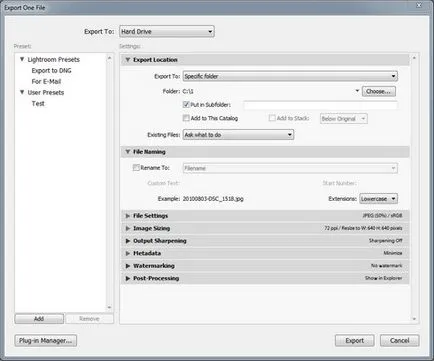Close the Export One File dialog
This screenshot has width=434, height=361.
(x=419, y=5)
